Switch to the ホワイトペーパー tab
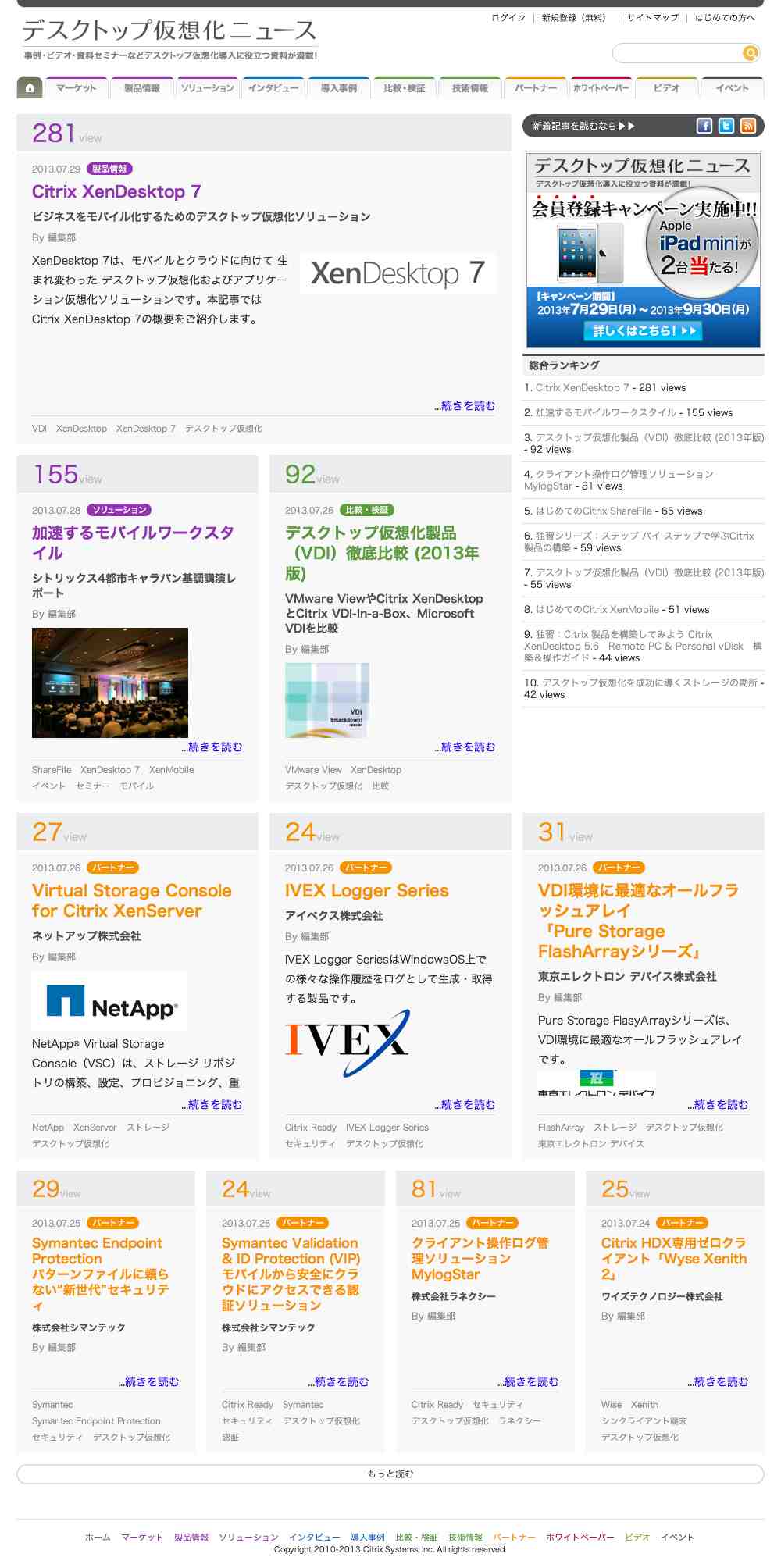781x1568 pixels. pos(601,88)
